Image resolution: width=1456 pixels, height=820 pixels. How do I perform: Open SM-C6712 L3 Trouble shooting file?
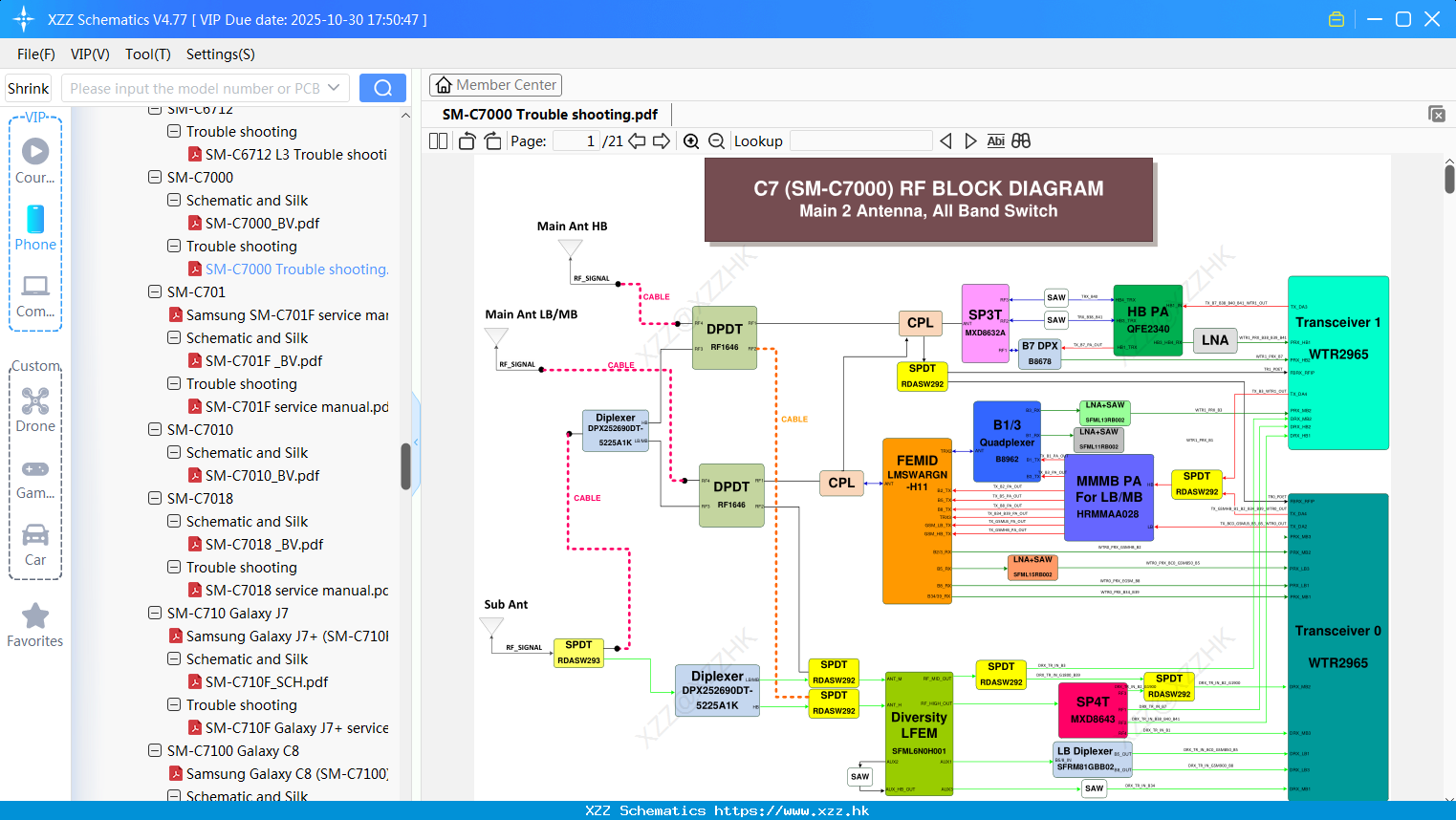click(x=287, y=154)
